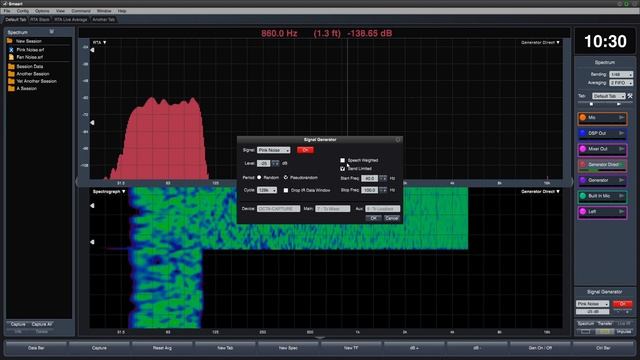Click the New Spec button
Image resolution: width=640 pixels, height=360 pixels.
coord(288,348)
